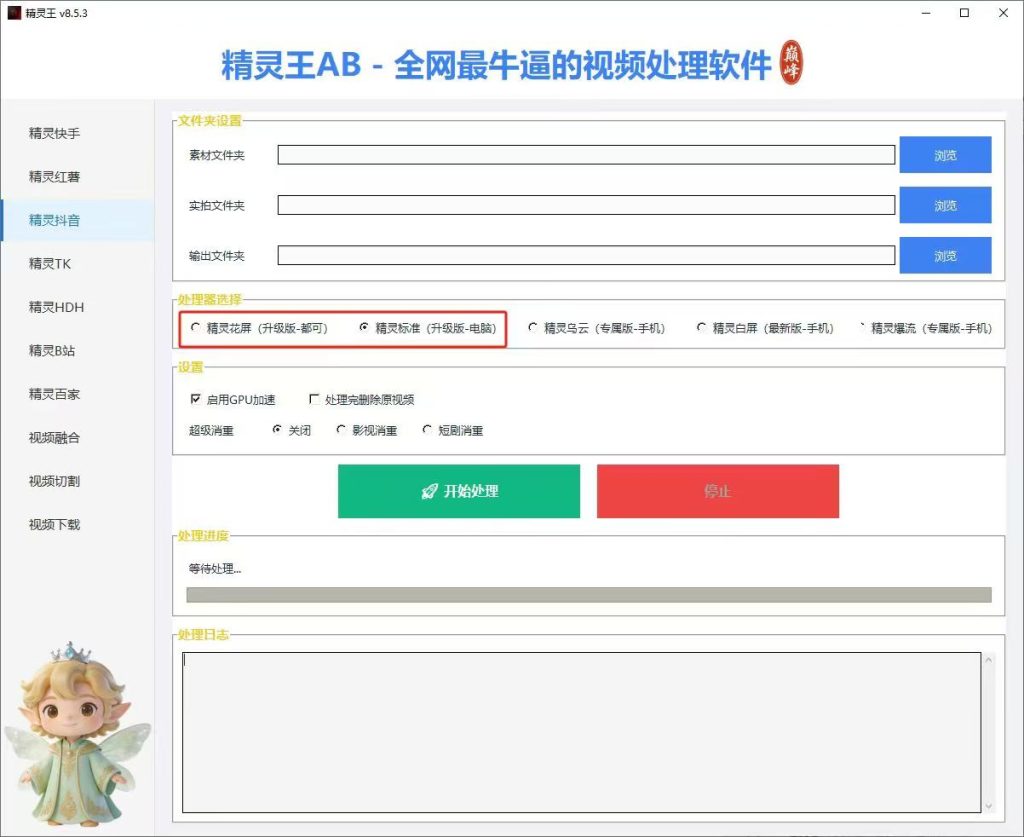This screenshot has height=837, width=1024.
Task: Browse for the 实拍文件夹 folder
Action: coord(945,205)
